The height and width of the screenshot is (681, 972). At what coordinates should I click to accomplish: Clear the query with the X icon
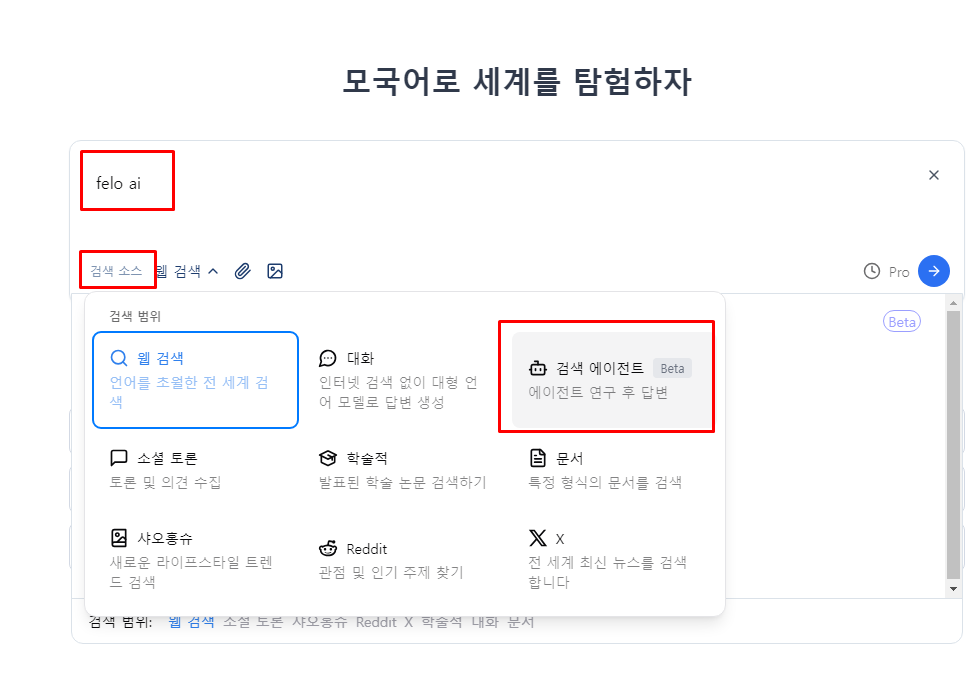point(934,175)
